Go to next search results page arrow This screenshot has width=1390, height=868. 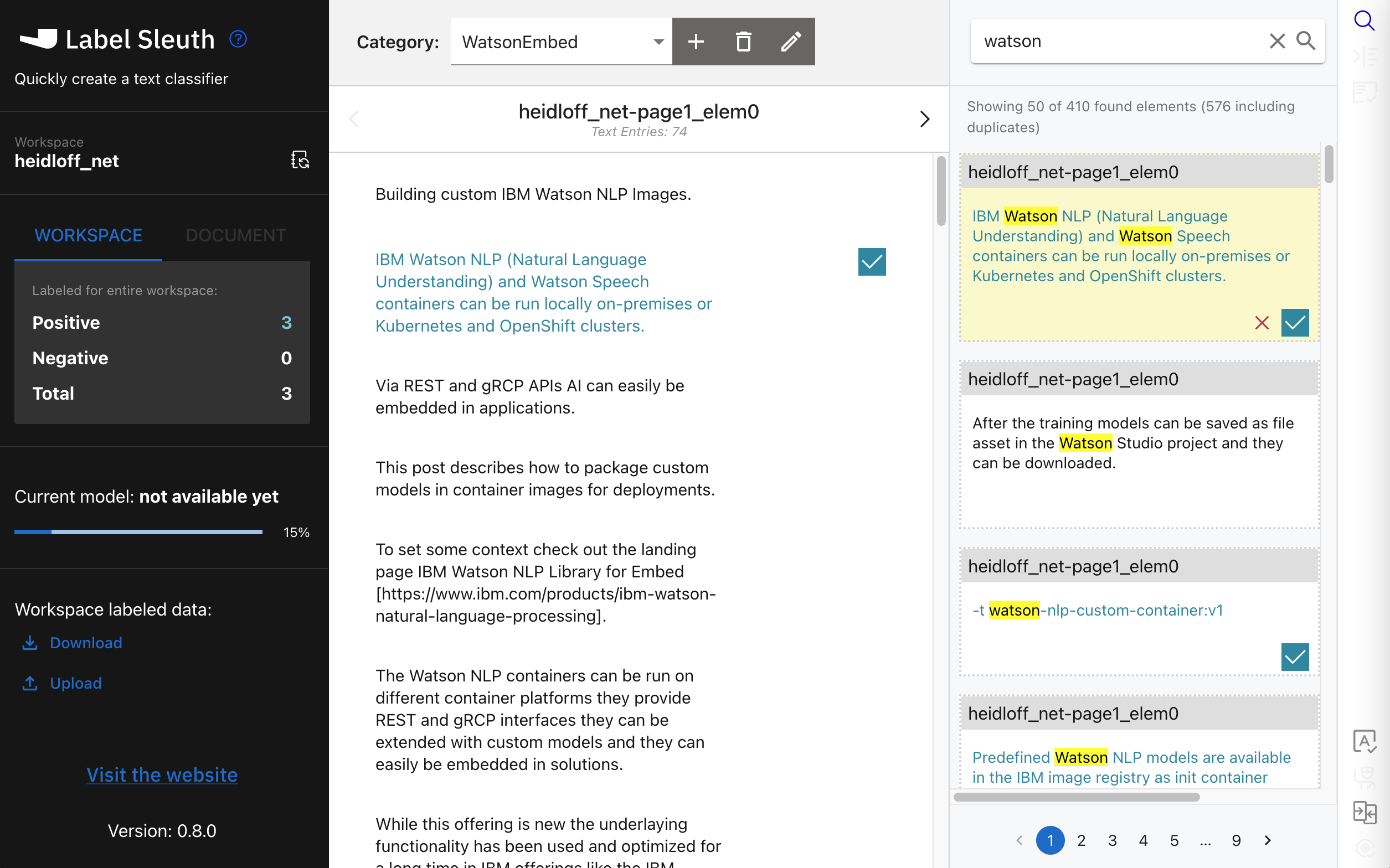[1268, 840]
